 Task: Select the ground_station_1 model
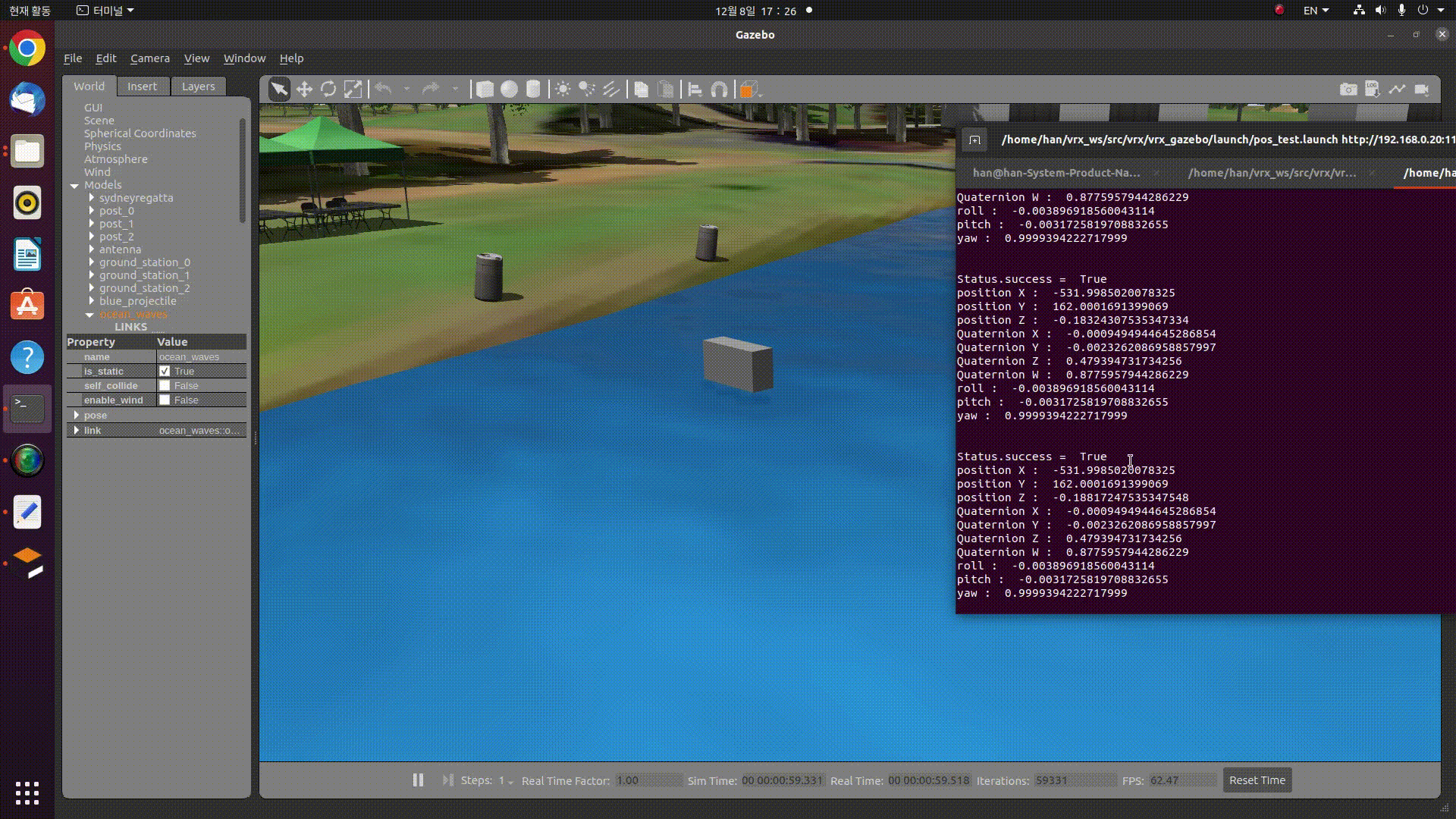pos(144,275)
